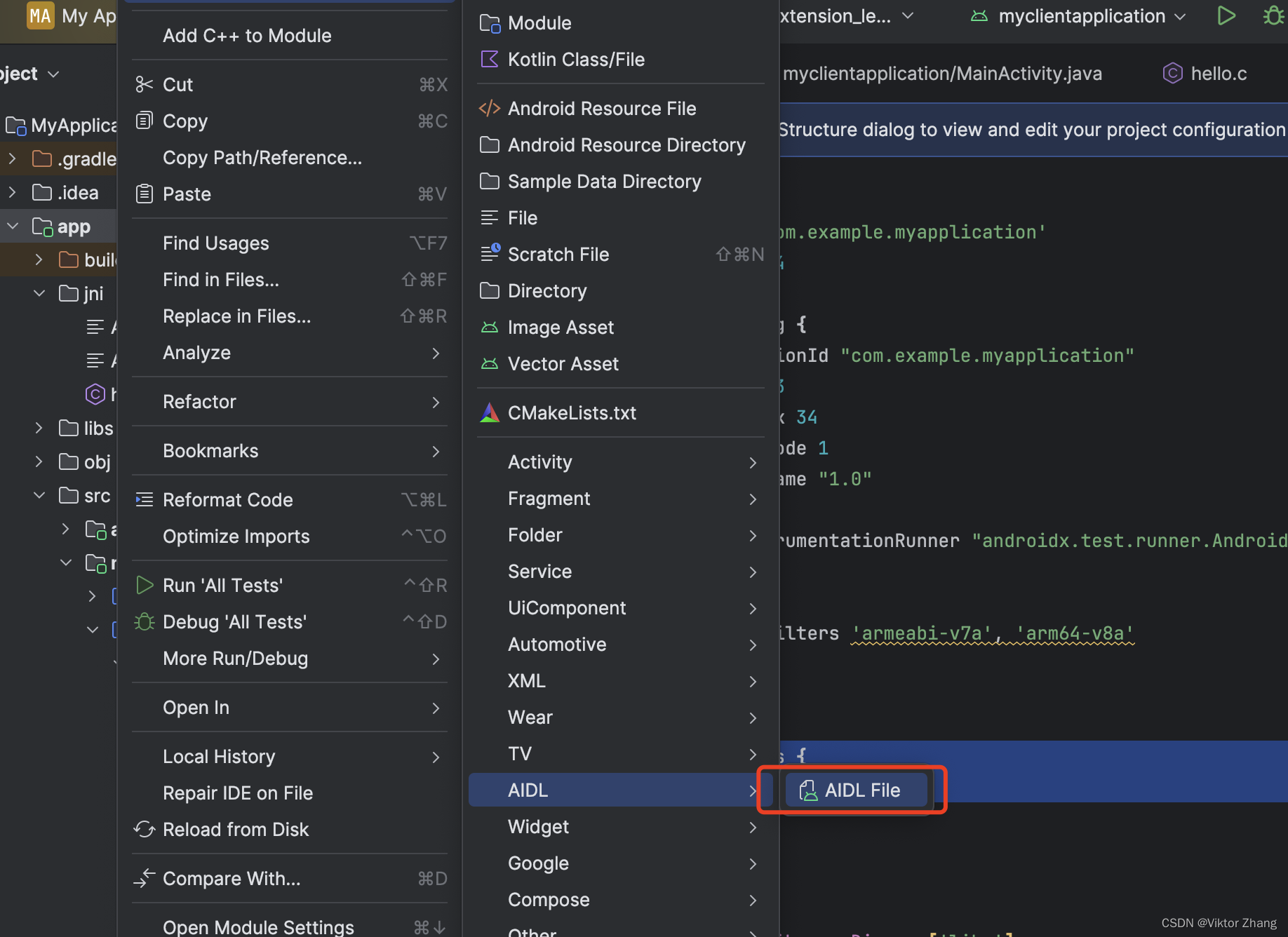Open the Refactor submenu

tap(199, 401)
